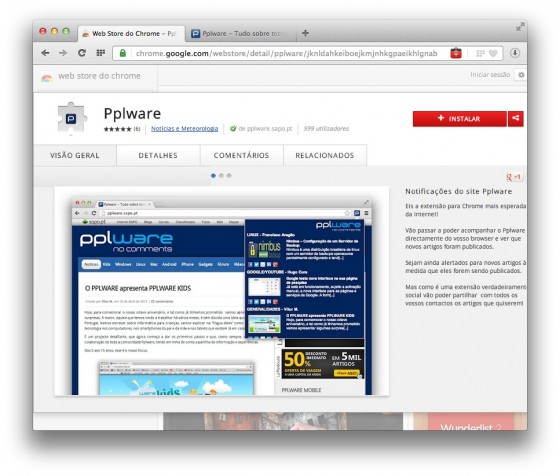The image size is (560, 476).
Task: Click the green padlock security icon
Action: coord(122,53)
